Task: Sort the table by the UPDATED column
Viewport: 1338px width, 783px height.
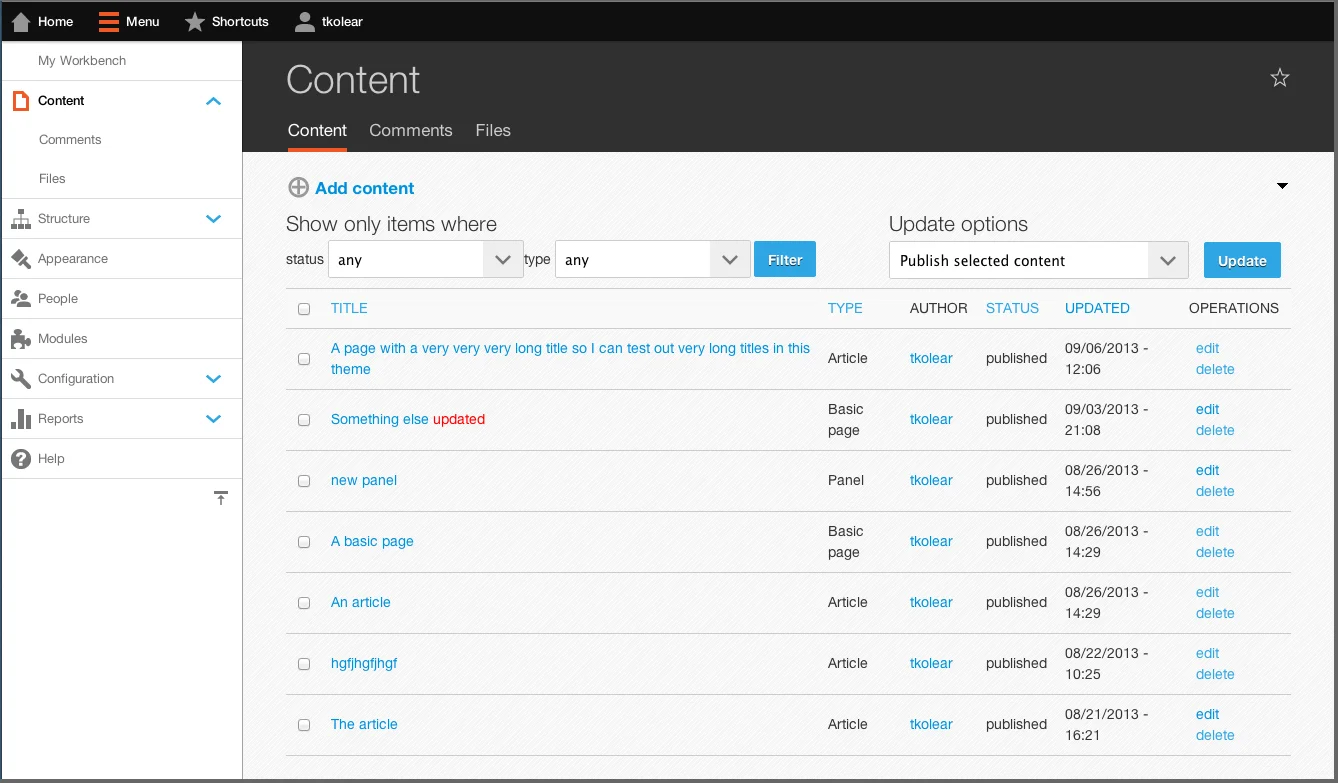Action: 1097,308
